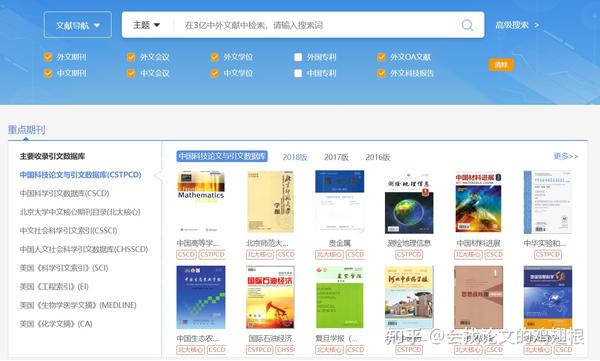The width and height of the screenshot is (600, 361).
Task: Select 中国科技论文与引文数据库(CSTPCD) in sidebar
Action: click(80, 175)
